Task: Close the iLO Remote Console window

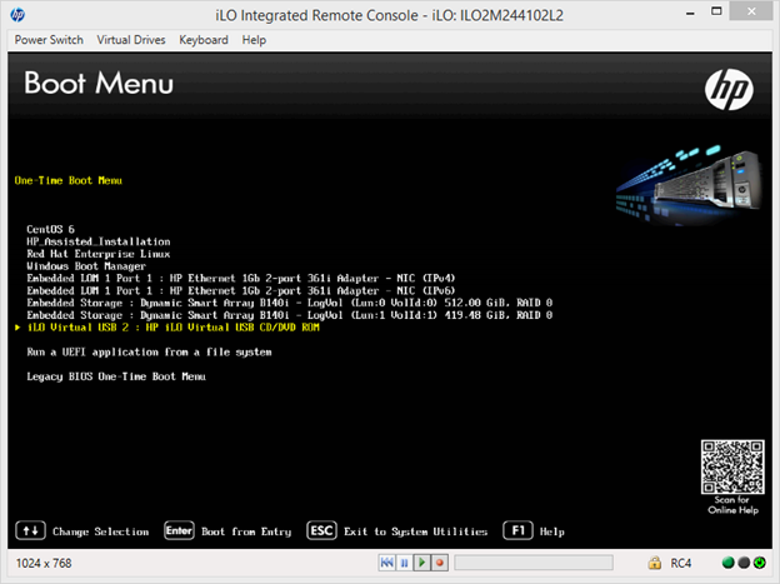Action: [x=751, y=11]
